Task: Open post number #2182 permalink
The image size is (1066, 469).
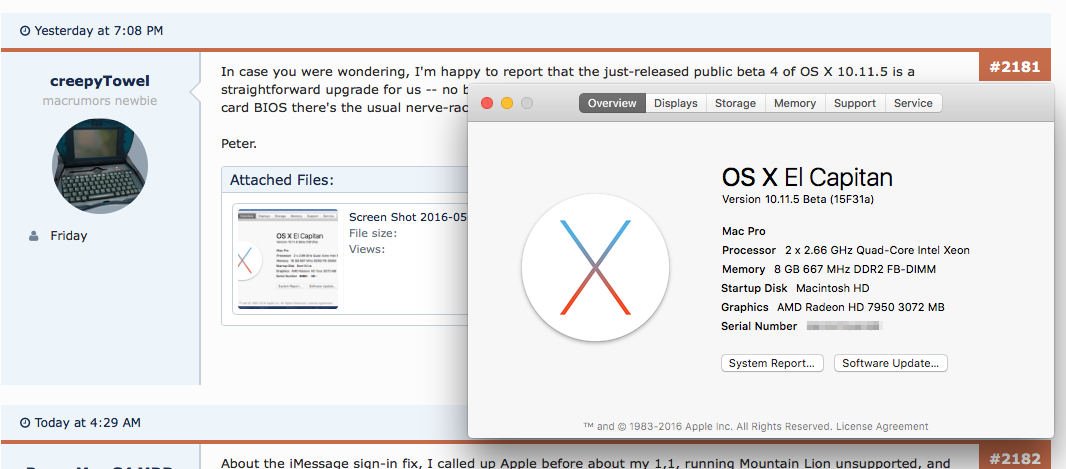Action: coord(1014,457)
